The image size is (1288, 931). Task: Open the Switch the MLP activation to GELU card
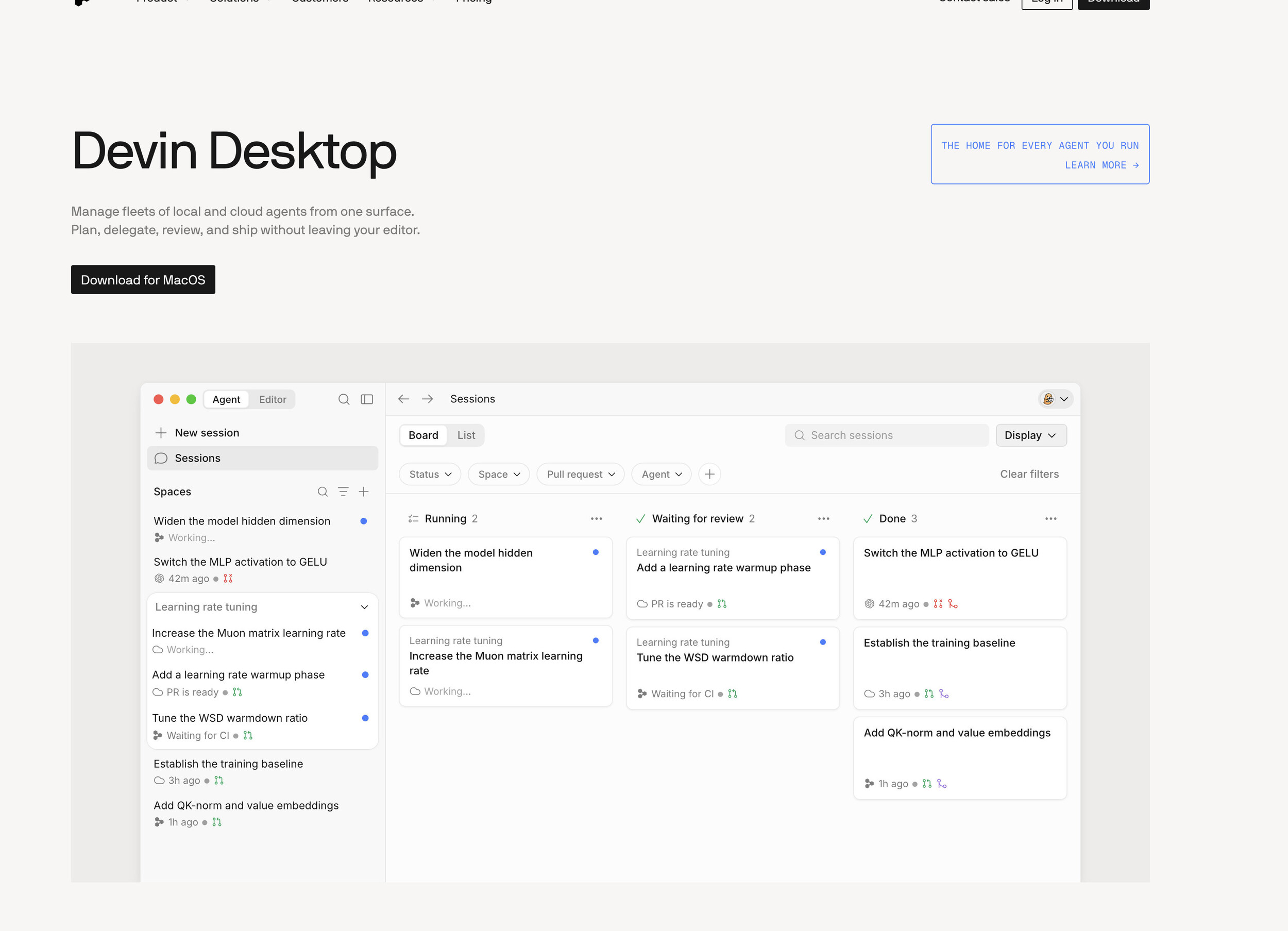pyautogui.click(x=960, y=578)
